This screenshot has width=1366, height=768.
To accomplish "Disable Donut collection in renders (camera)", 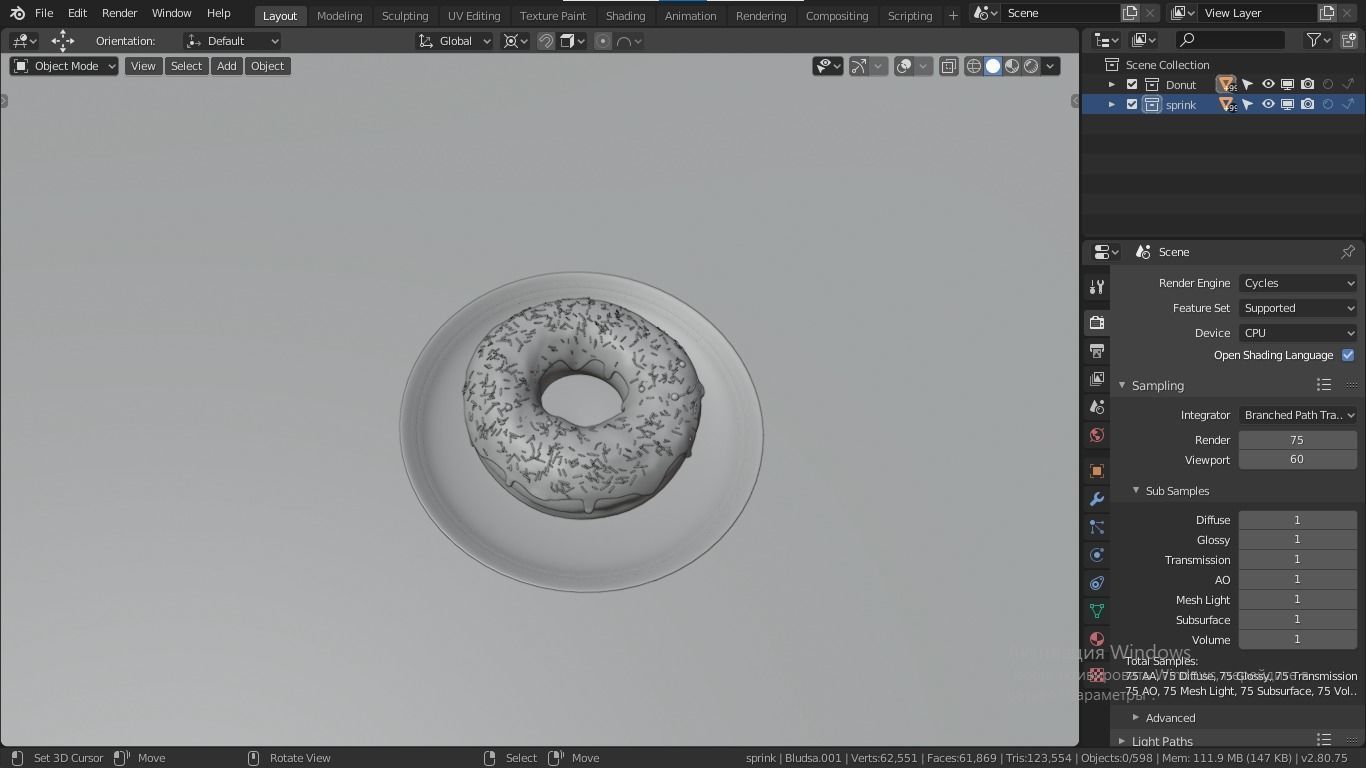I will 1308,85.
